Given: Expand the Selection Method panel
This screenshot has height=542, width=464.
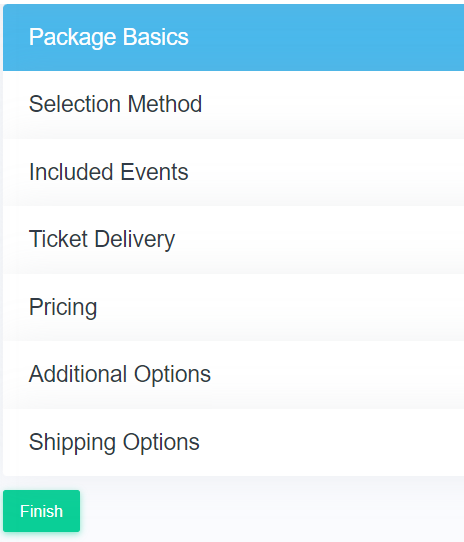Looking at the screenshot, I should point(233,105).
